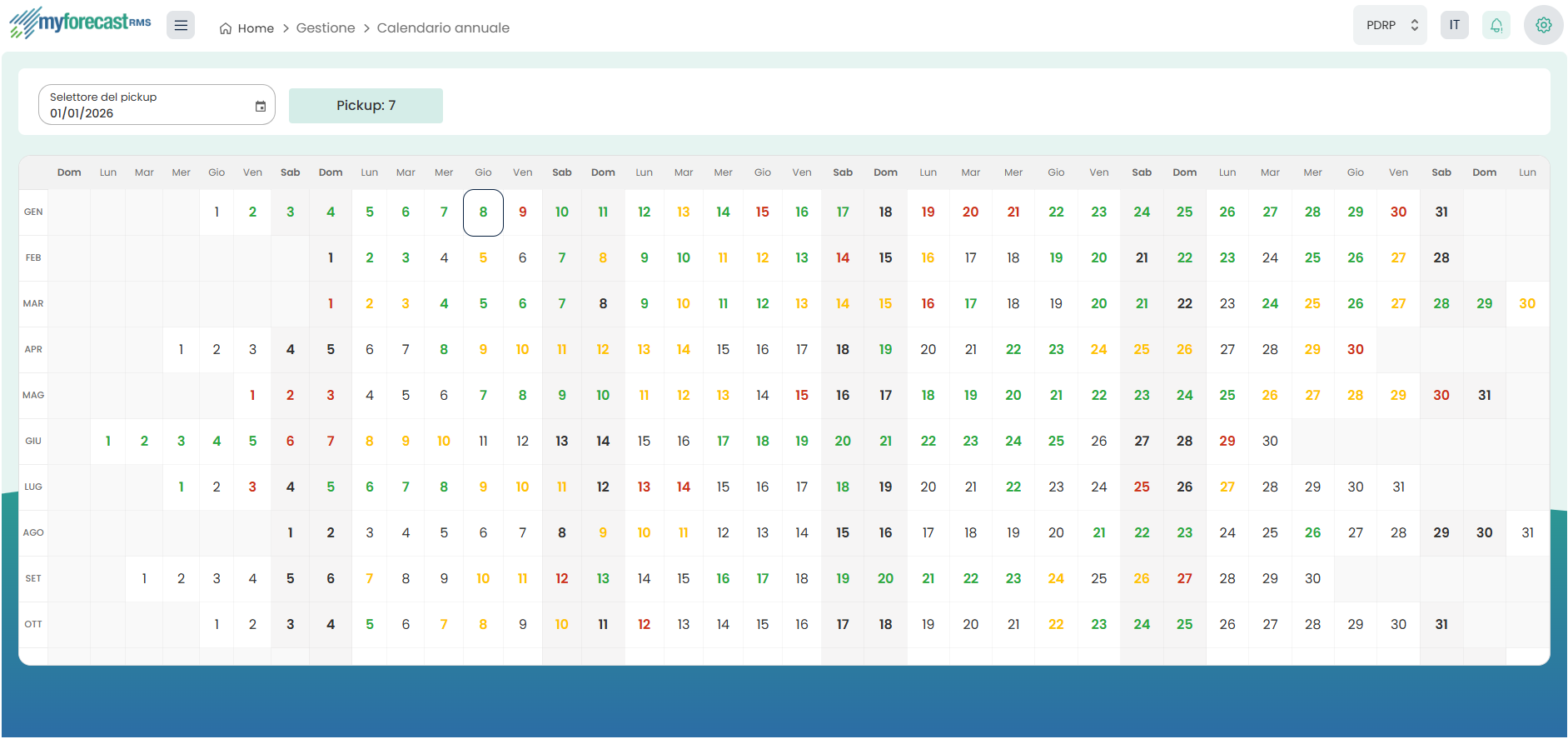
Task: Click April 30 in the APR row
Action: coord(1356,350)
